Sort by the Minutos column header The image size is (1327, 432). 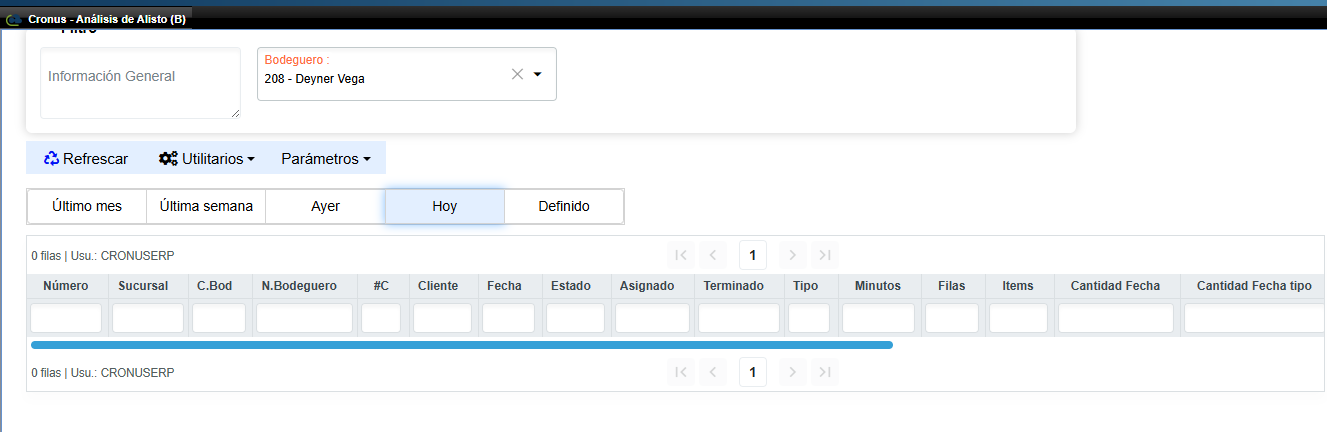(x=878, y=286)
